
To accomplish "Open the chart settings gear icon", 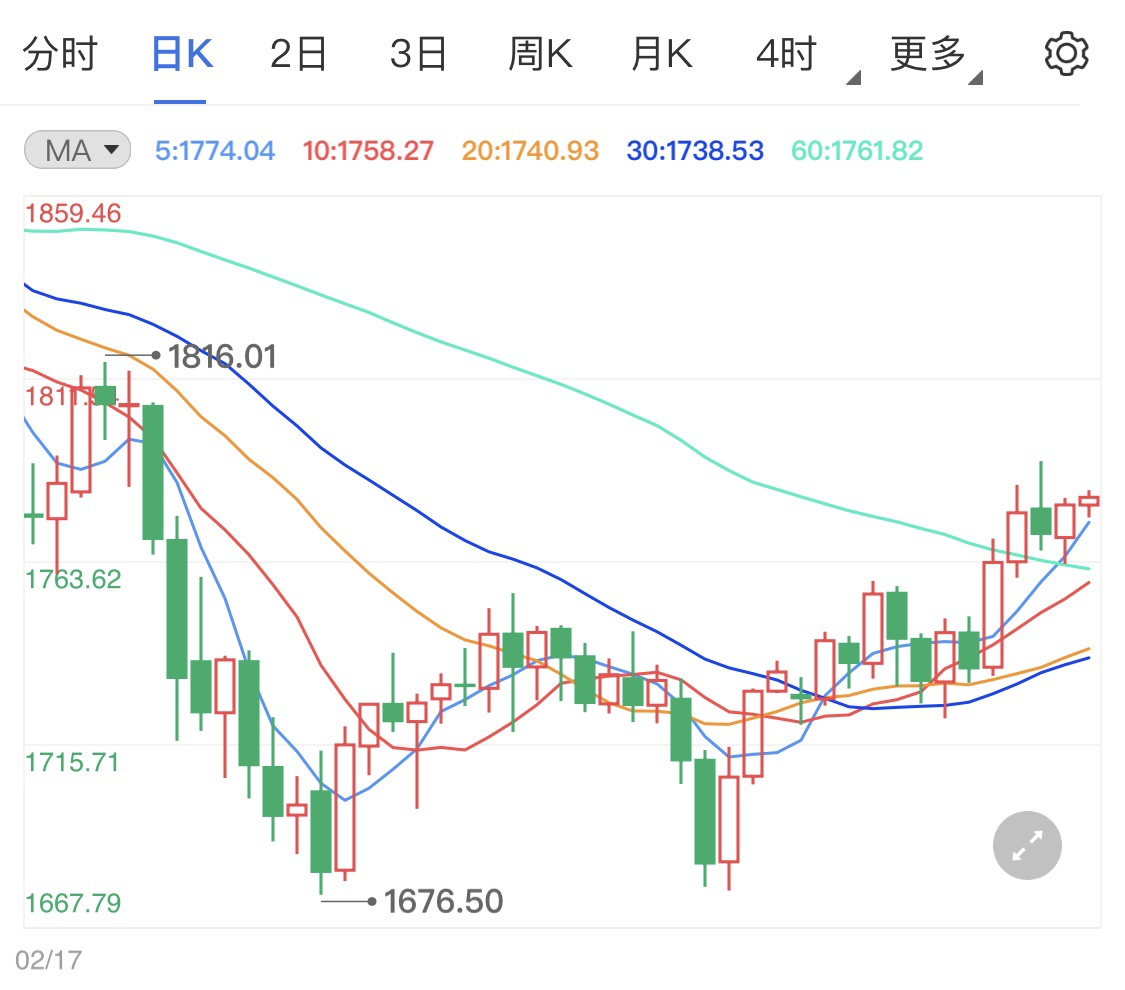I will 1066,54.
